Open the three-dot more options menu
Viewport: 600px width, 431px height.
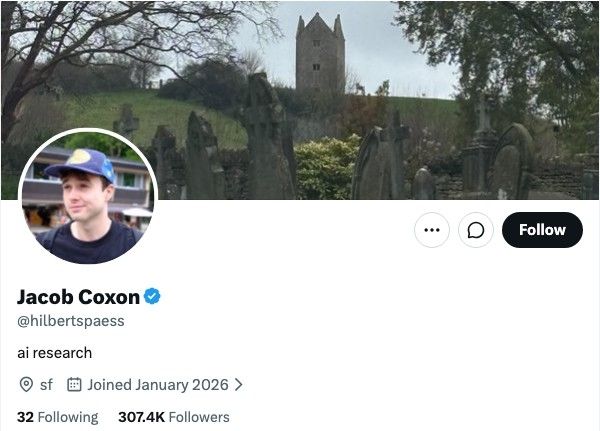point(432,230)
